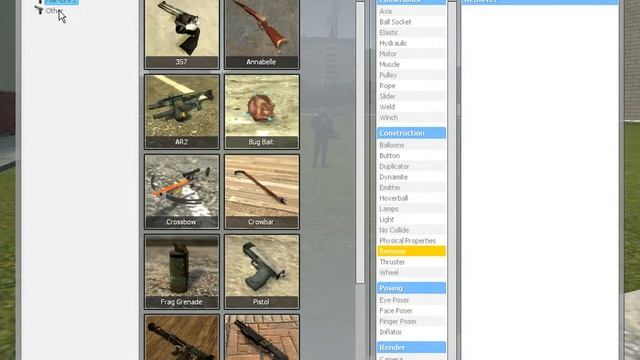The image size is (640, 360).
Task: Open the Duplicator tool
Action: coord(411,167)
